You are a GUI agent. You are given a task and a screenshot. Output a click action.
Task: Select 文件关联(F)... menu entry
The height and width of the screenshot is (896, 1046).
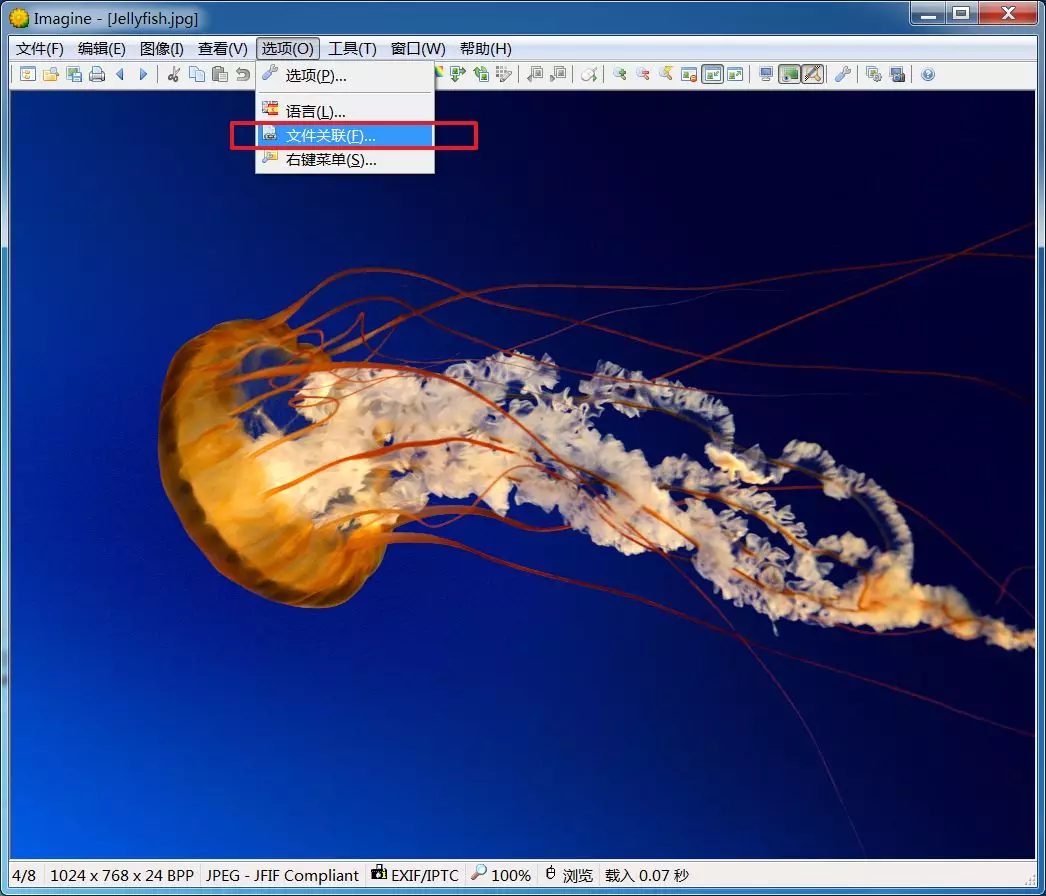click(345, 135)
